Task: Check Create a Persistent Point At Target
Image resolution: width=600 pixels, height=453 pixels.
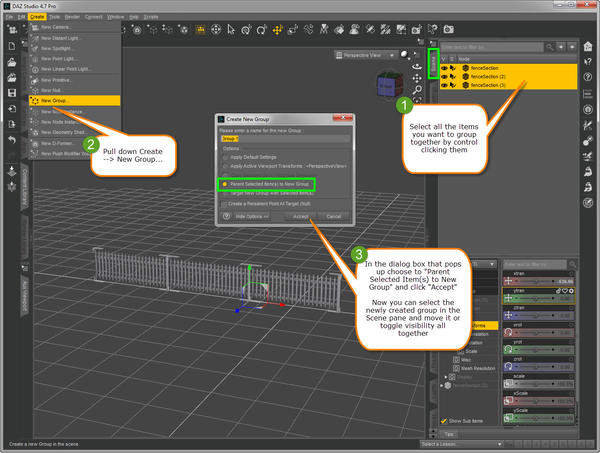Action: click(x=224, y=204)
